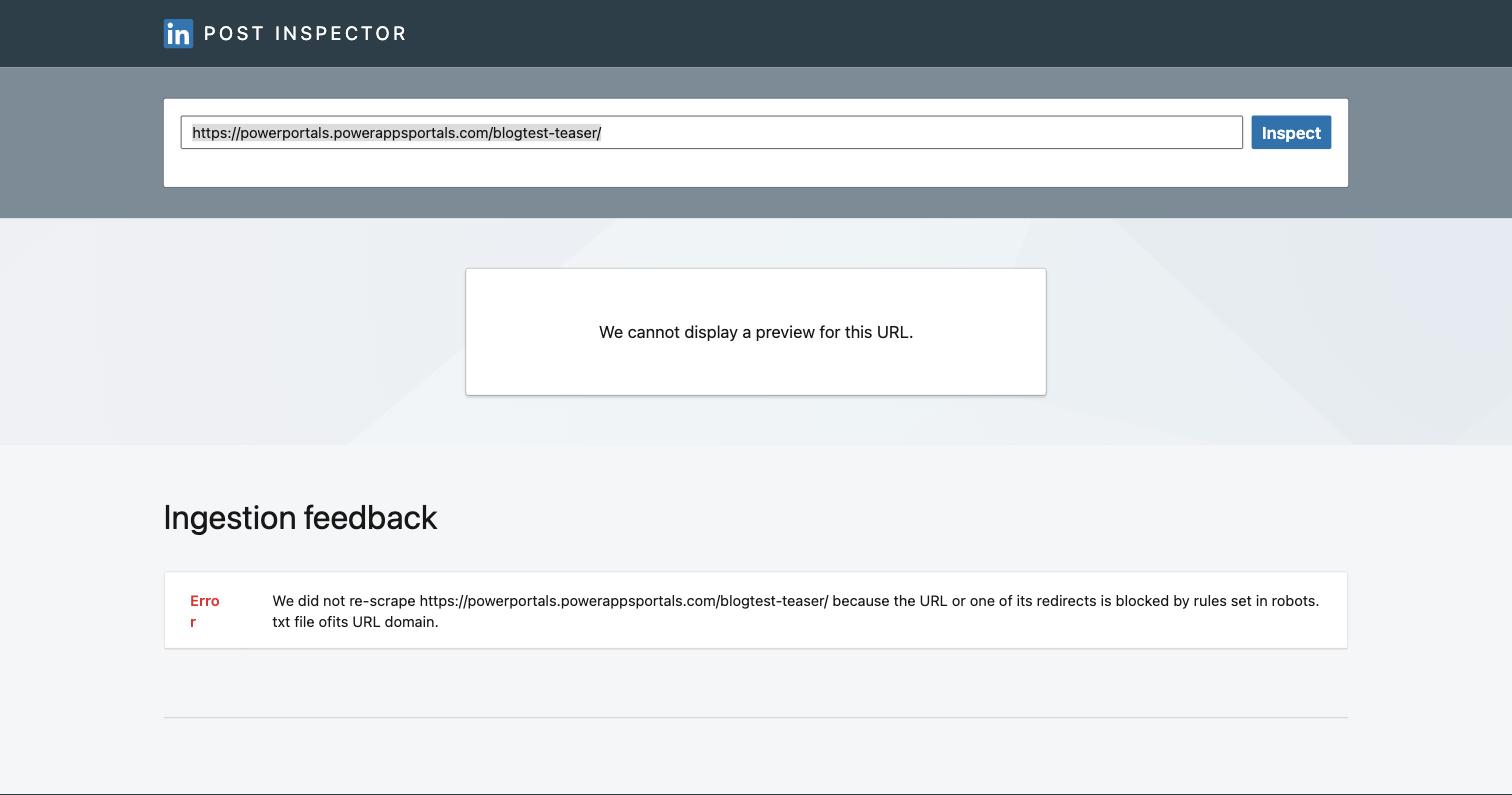Click the robots.txt re-scrape error message

[x=796, y=611]
